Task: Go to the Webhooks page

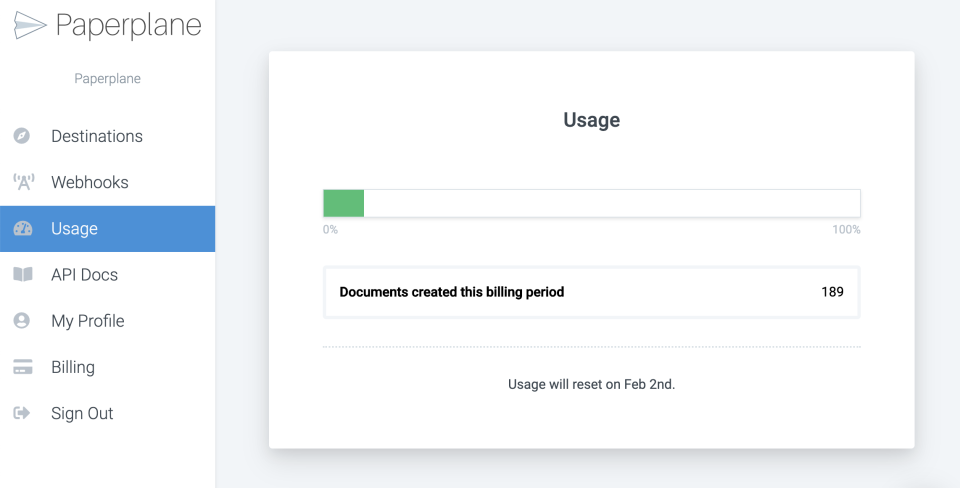Action: pos(90,182)
